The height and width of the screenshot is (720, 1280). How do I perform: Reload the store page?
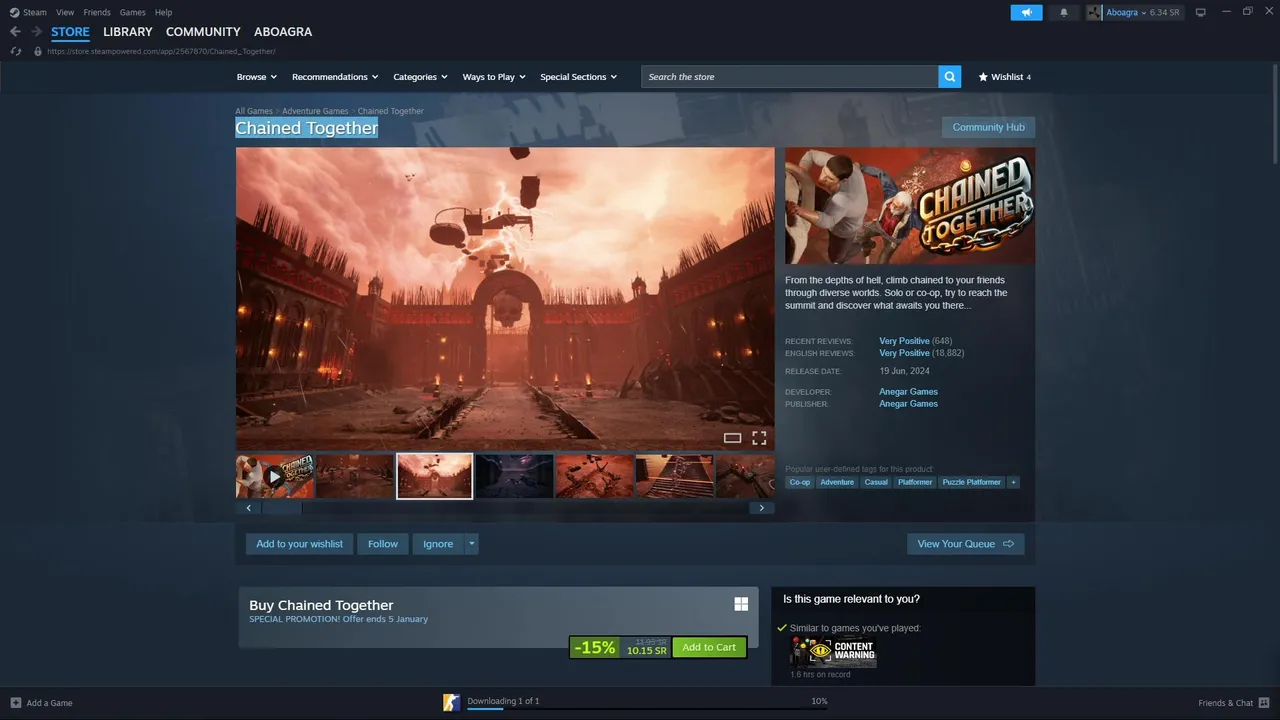click(16, 51)
